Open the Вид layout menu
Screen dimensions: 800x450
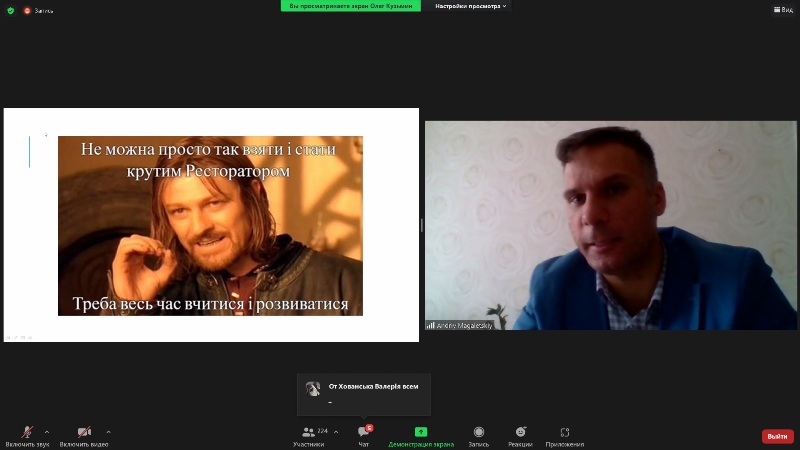(783, 10)
